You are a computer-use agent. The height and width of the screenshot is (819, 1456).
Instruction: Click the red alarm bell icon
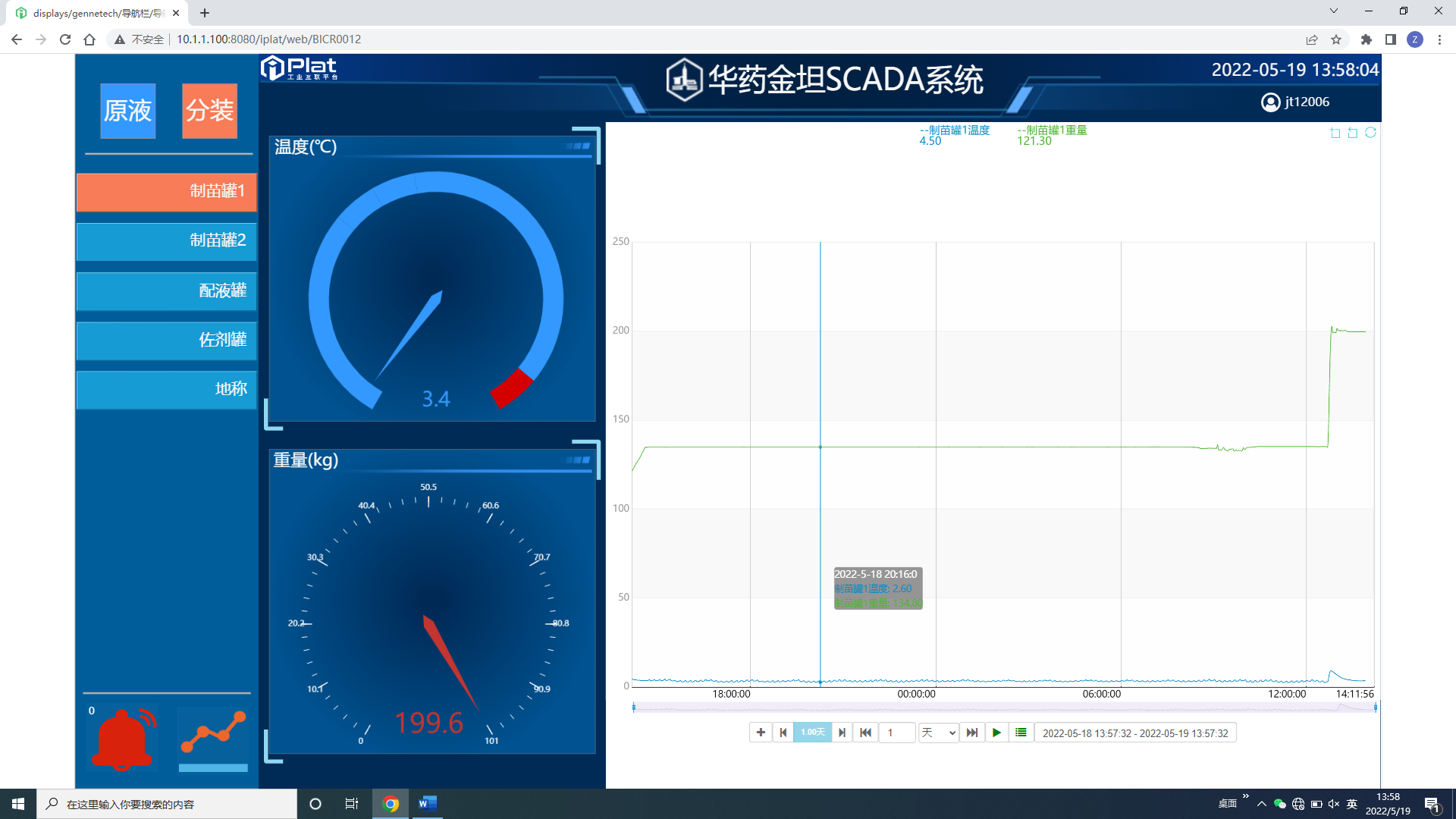[122, 739]
